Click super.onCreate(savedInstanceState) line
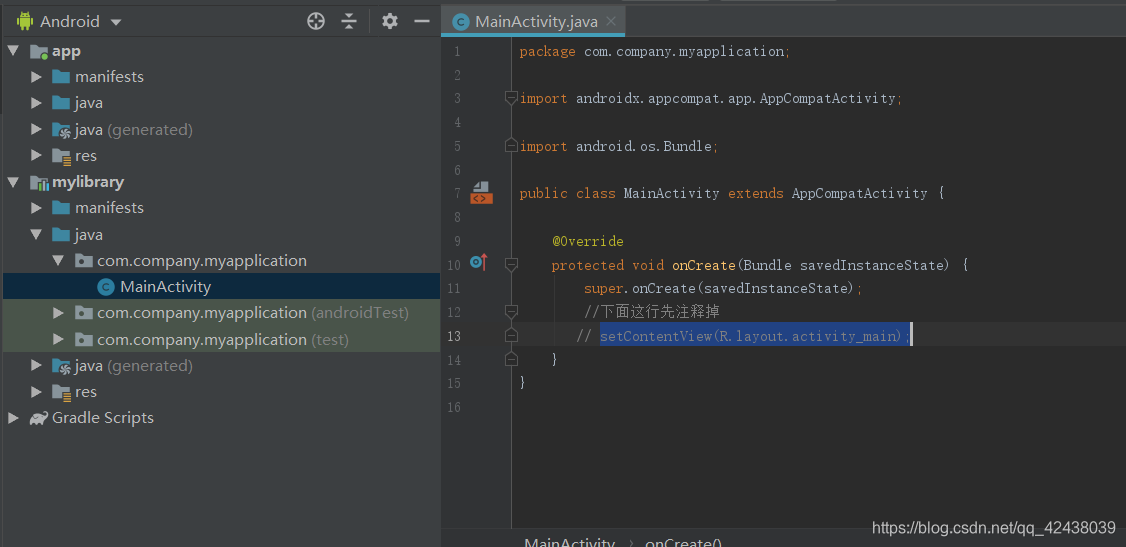The image size is (1126, 547). (722, 289)
